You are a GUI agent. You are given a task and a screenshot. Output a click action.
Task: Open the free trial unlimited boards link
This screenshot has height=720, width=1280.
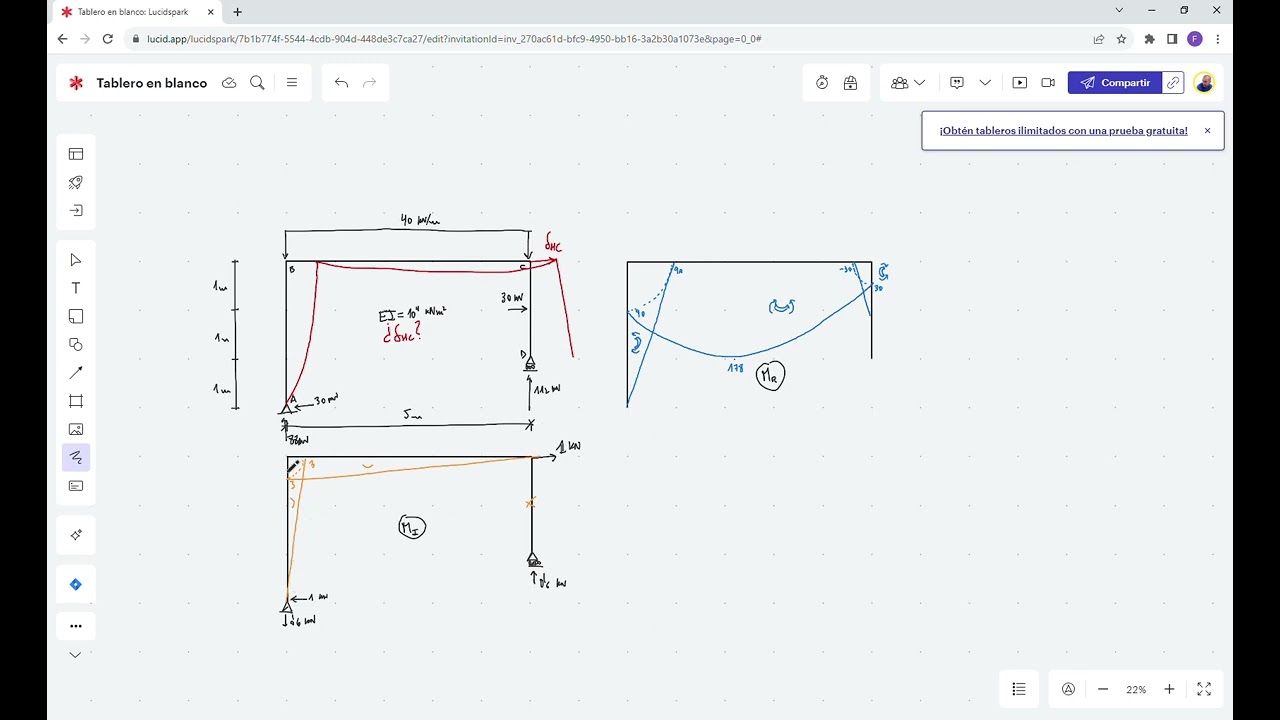point(1063,131)
